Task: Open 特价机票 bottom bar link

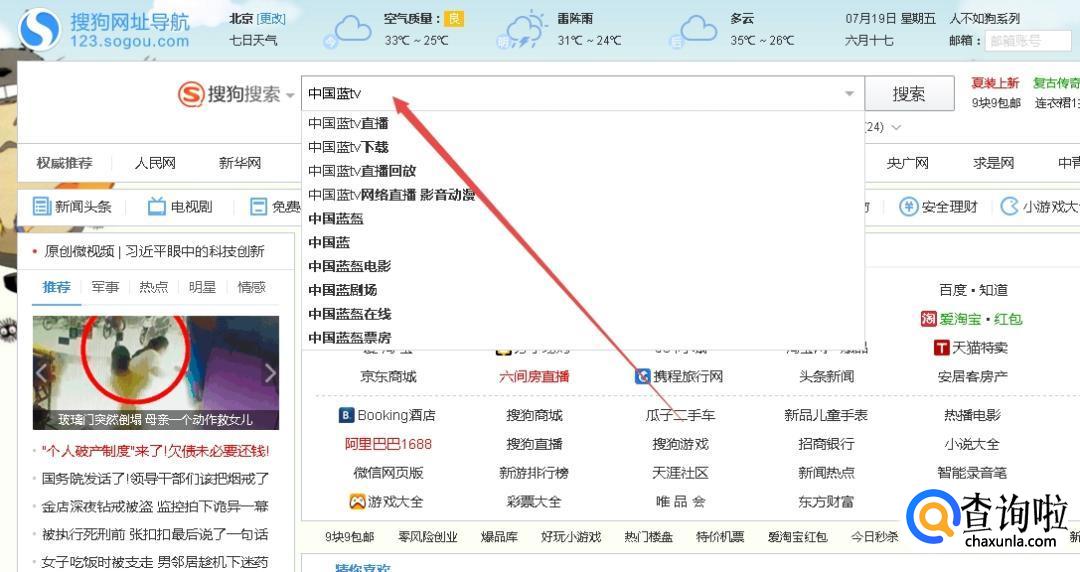Action: point(720,537)
